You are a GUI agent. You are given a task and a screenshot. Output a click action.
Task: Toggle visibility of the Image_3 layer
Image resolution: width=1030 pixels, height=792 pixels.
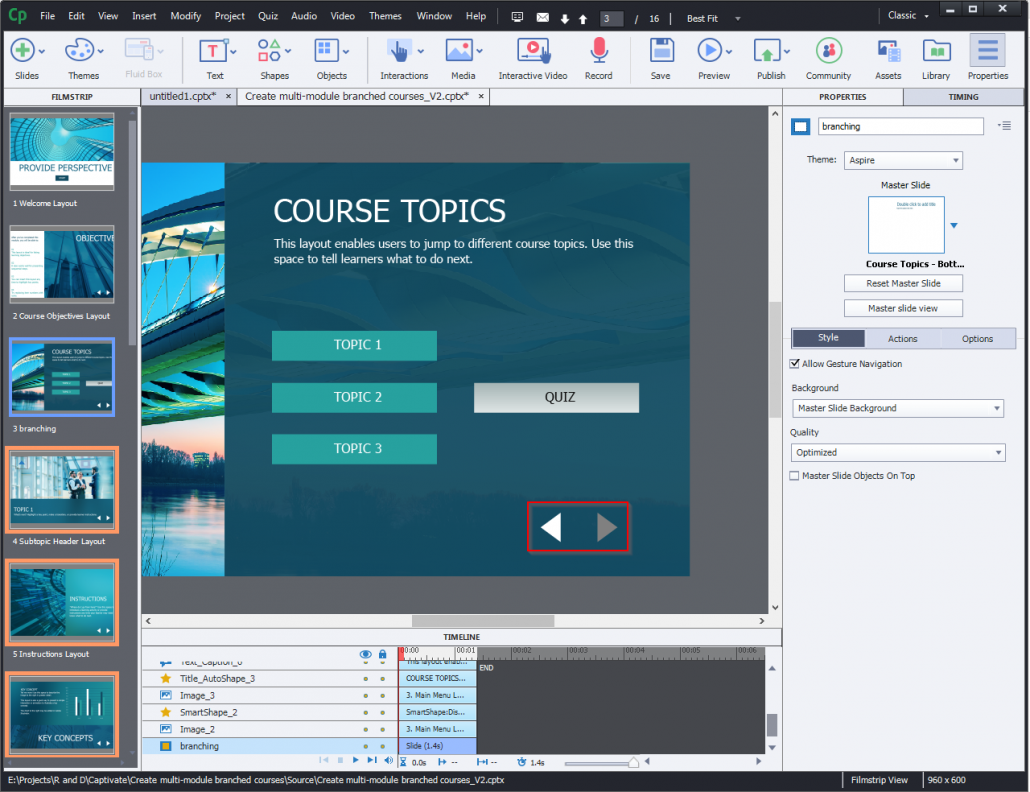pos(366,695)
